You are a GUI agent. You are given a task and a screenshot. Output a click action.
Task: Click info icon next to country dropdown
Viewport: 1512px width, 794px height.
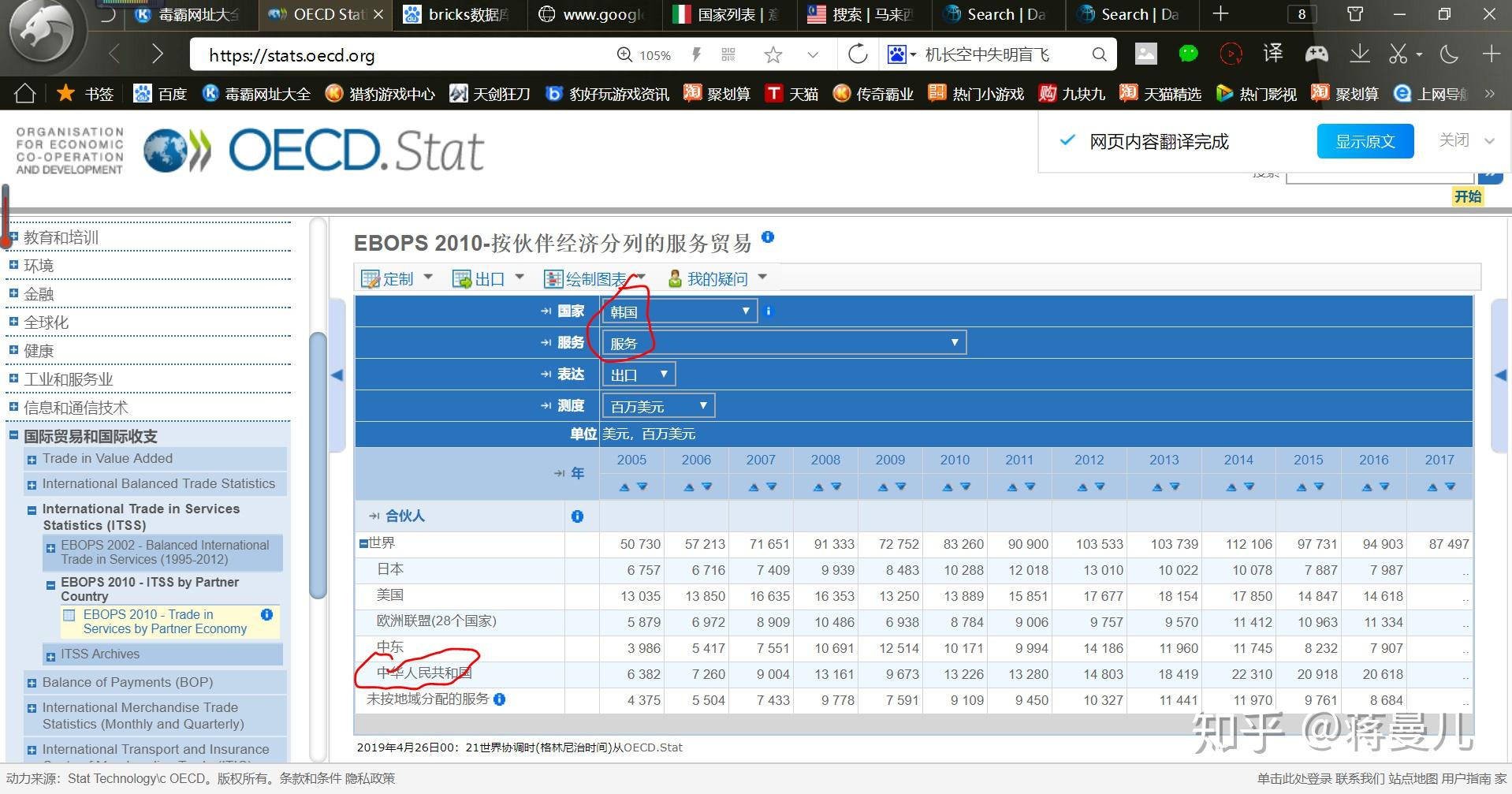(769, 311)
